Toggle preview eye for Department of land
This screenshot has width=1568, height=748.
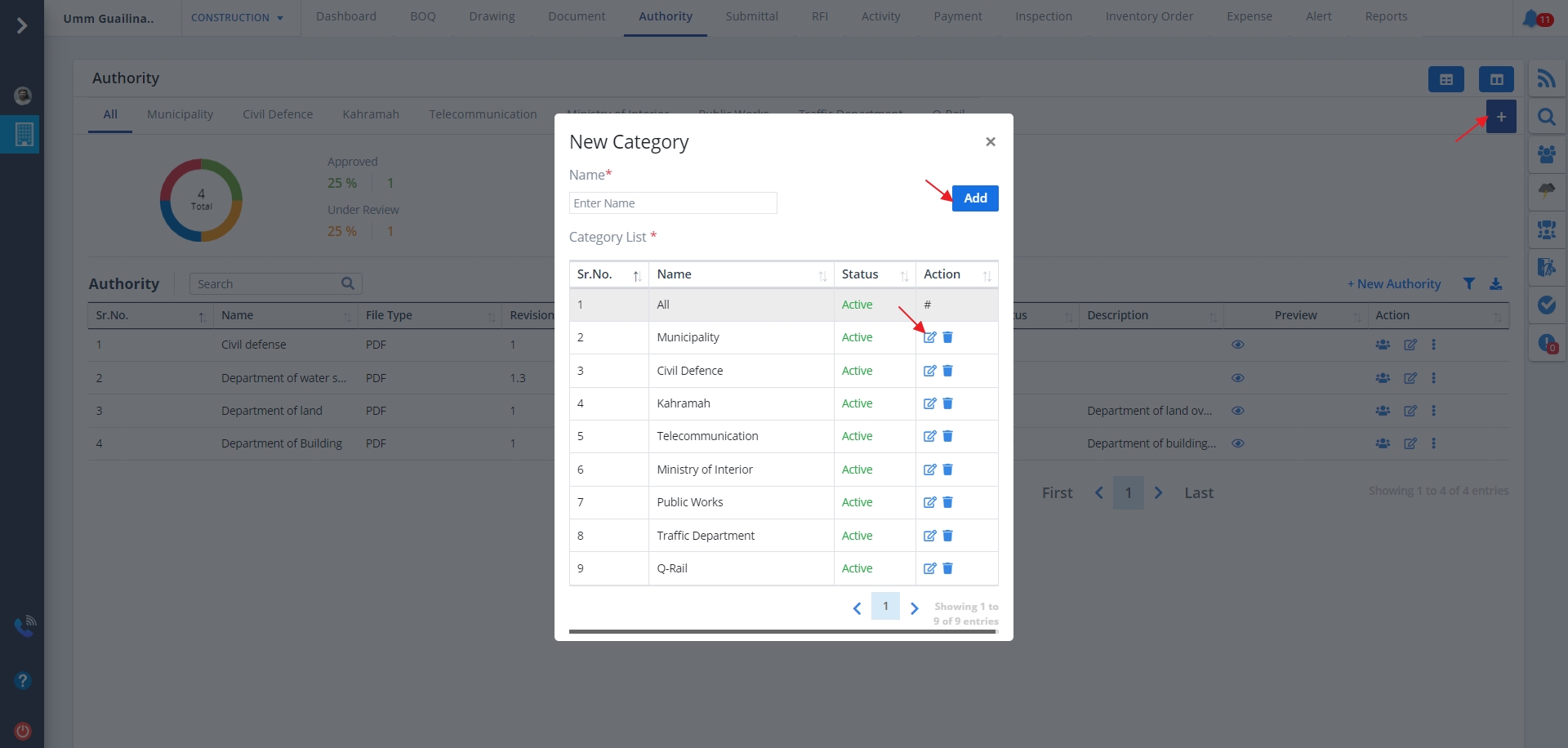[x=1237, y=411]
